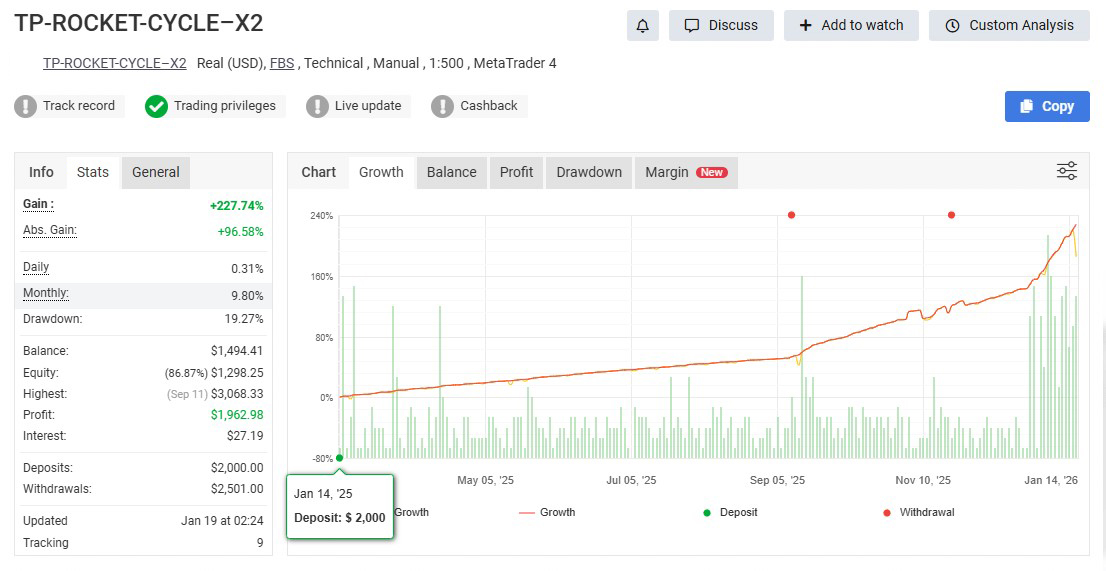Click the blue Copy button
Viewport: 1106px width, 571px height.
coord(1047,106)
